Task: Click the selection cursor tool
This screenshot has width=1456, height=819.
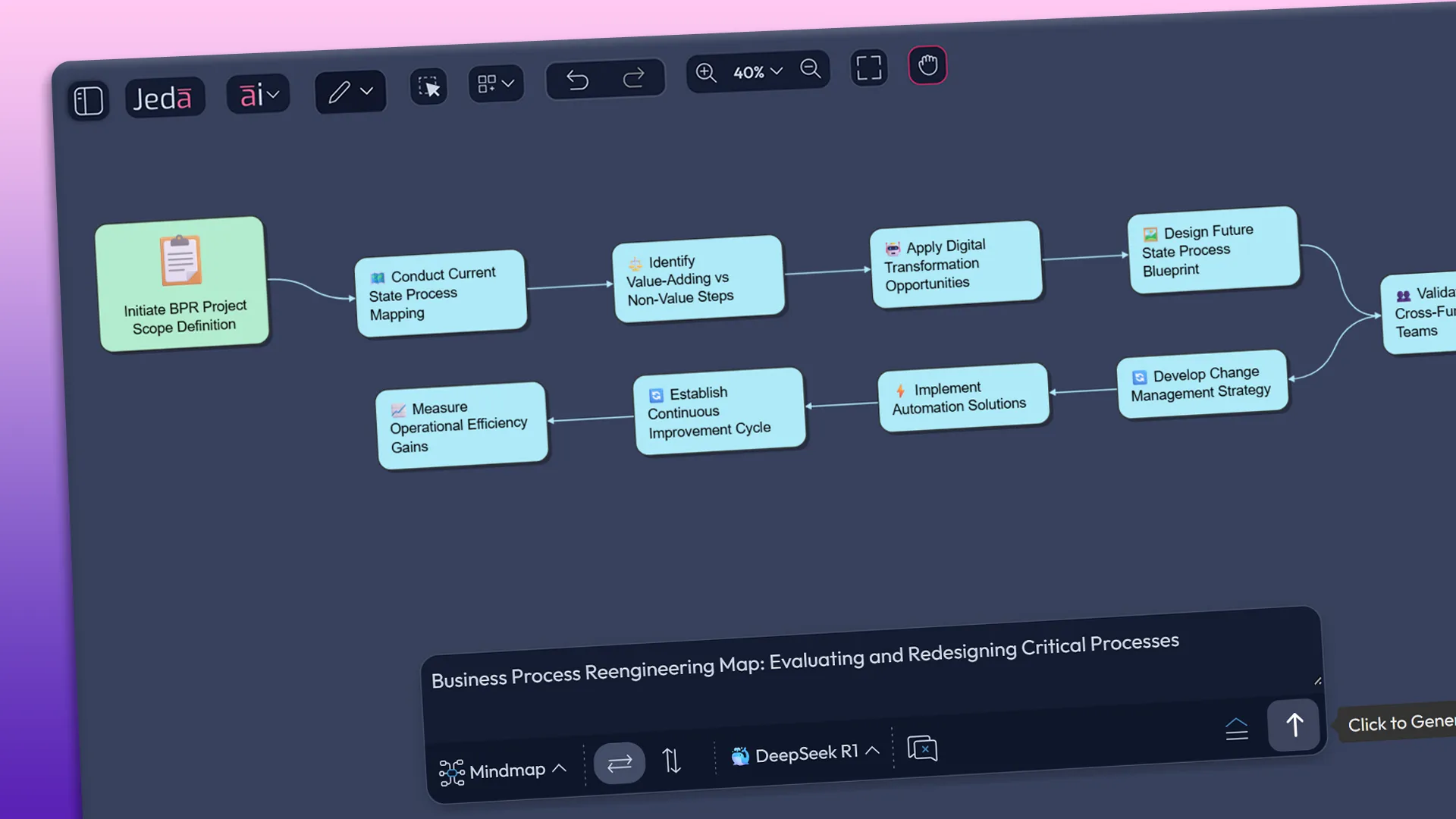Action: (x=428, y=86)
